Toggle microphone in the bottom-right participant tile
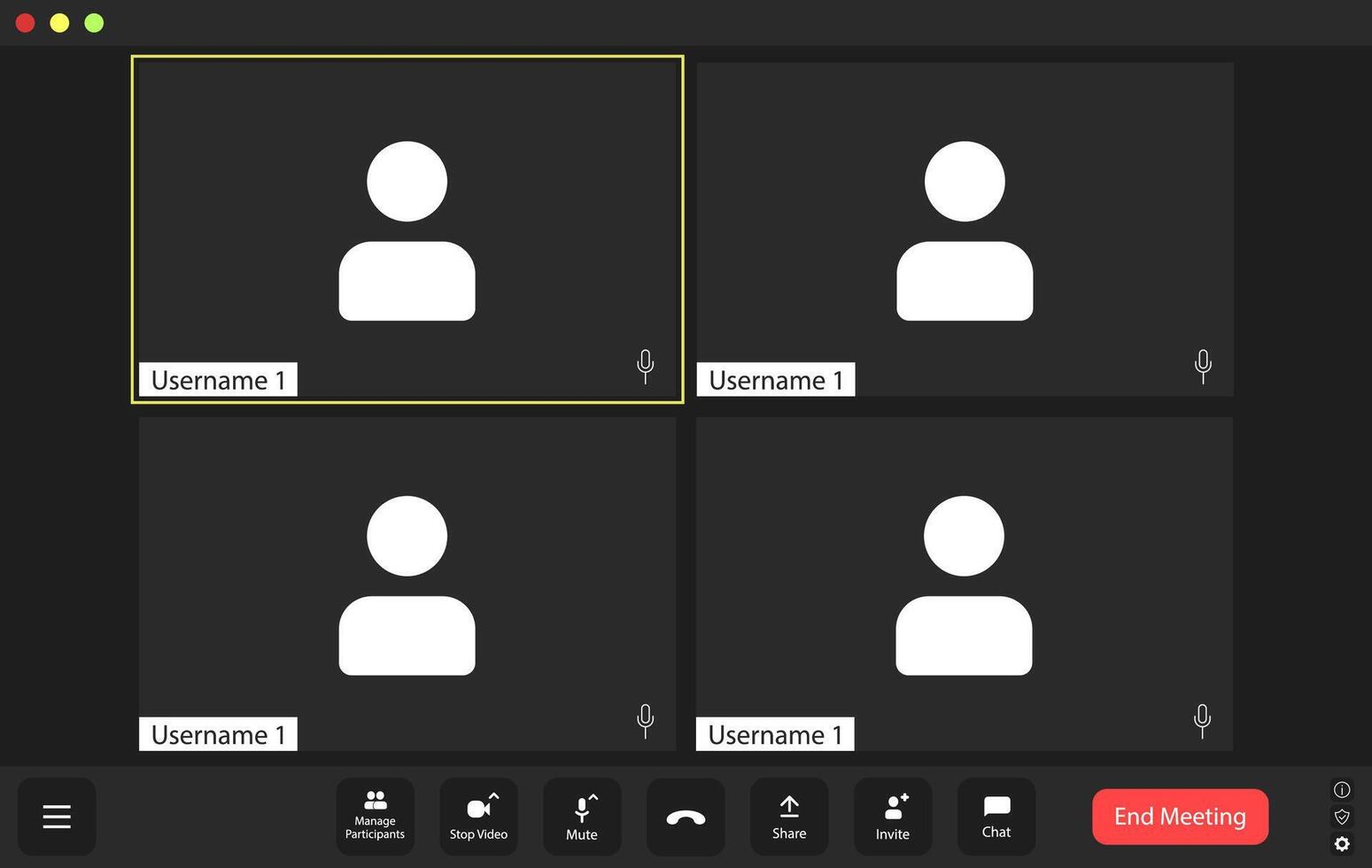The height and width of the screenshot is (868, 1372). [x=1202, y=721]
